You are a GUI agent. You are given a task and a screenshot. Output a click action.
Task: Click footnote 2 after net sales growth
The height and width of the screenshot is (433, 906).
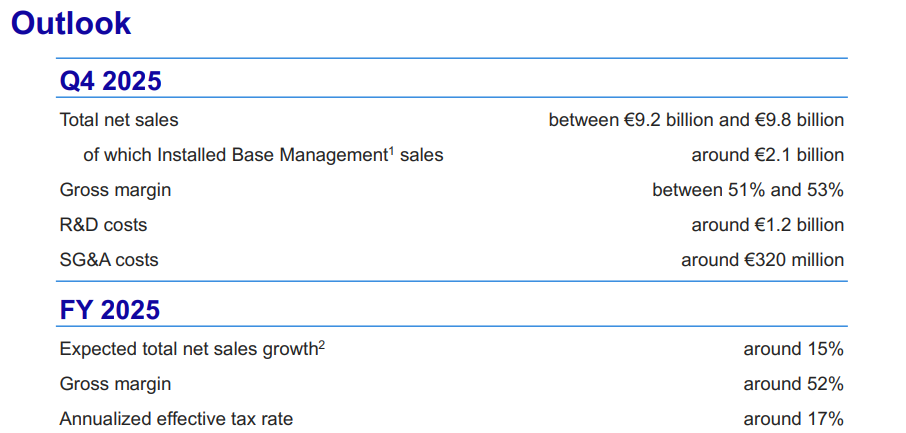pyautogui.click(x=322, y=345)
